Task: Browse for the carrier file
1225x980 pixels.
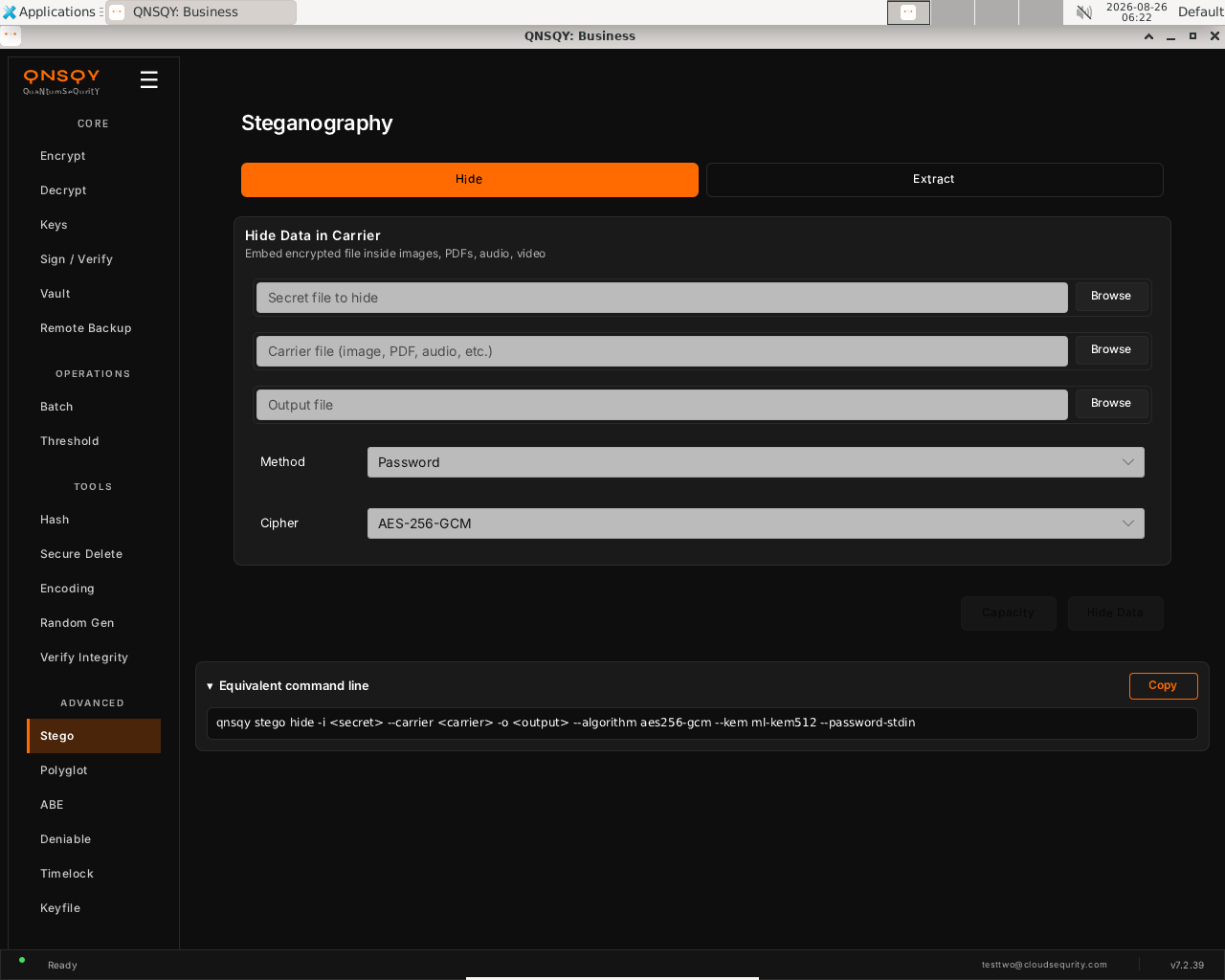Action: 1111,350
